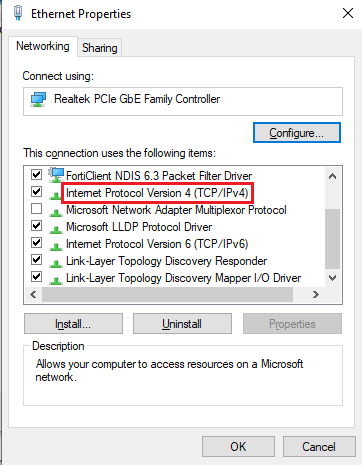Click the vertical scrollbar thumb in the items list
Viewport: 362px width, 465px height.
[332, 238]
